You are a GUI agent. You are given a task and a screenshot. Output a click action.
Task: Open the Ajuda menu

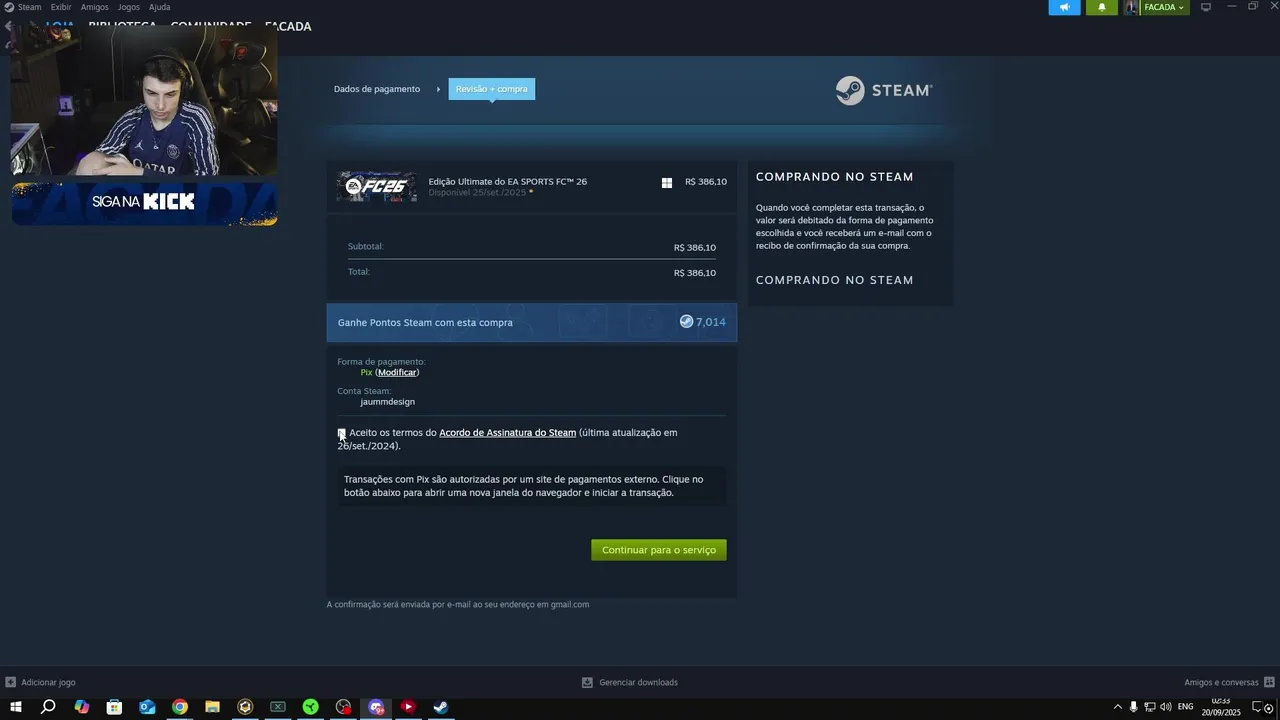pos(159,7)
